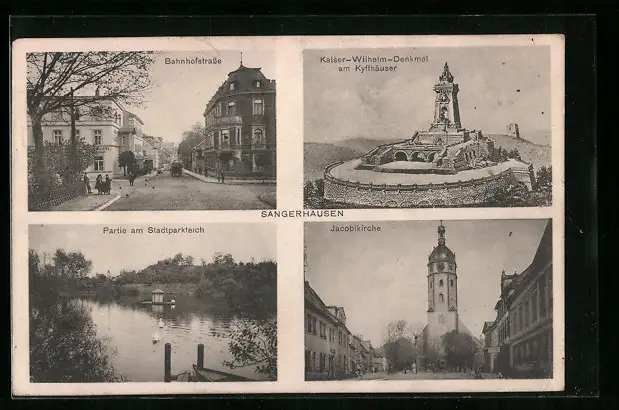The height and width of the screenshot is (410, 619).
Task: Click the small hut floating on the pond
Action: pyautogui.click(x=157, y=296)
